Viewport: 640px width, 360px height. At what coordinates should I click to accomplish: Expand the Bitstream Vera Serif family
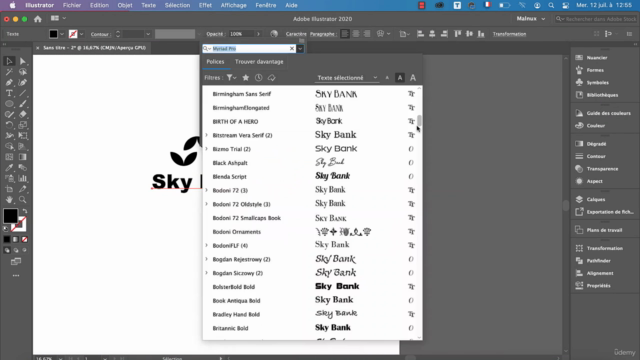(207, 135)
